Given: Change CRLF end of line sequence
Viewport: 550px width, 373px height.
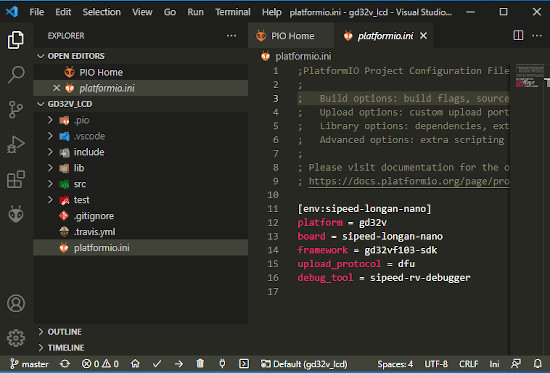Looking at the screenshot, I should 468,364.
